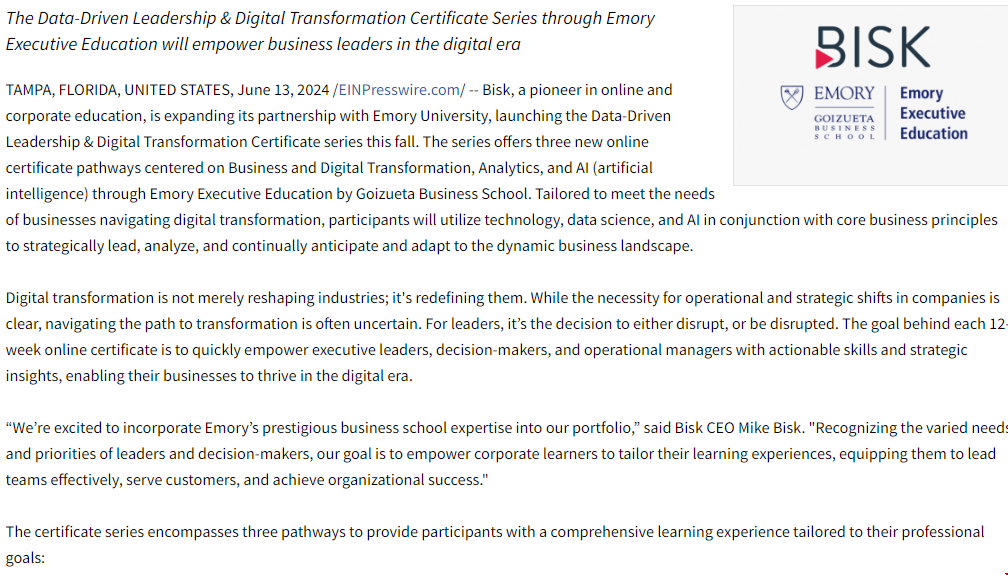Open the EINPresswire.com link
The width and height of the screenshot is (1008, 575).
tap(398, 90)
